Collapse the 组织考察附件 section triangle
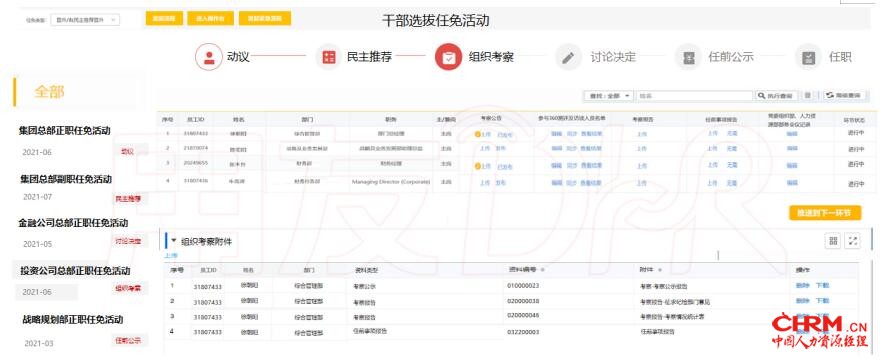 (173, 240)
